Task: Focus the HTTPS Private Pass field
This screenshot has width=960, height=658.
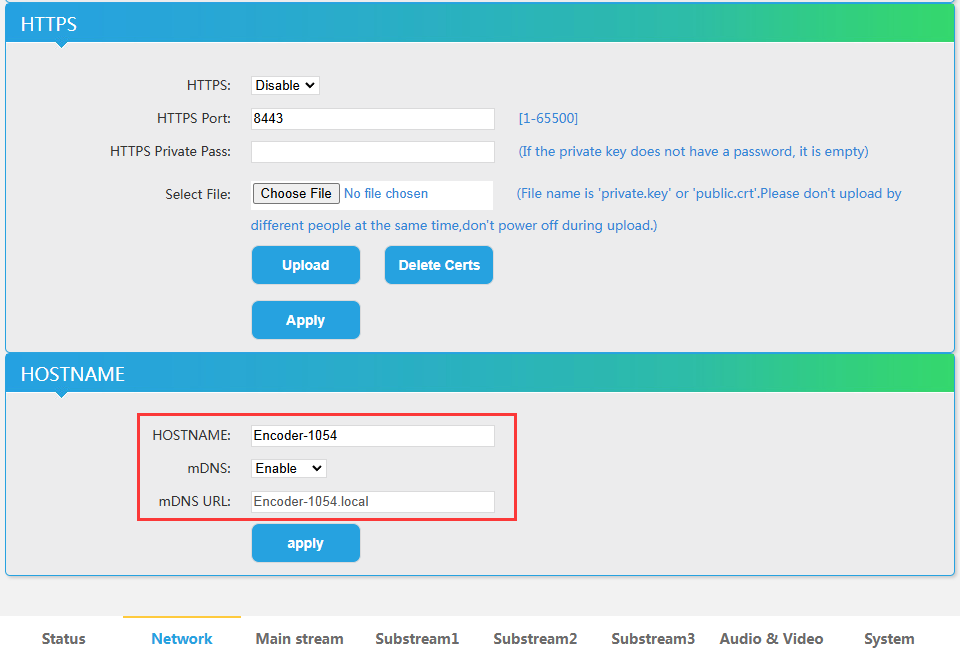Action: coord(372,151)
